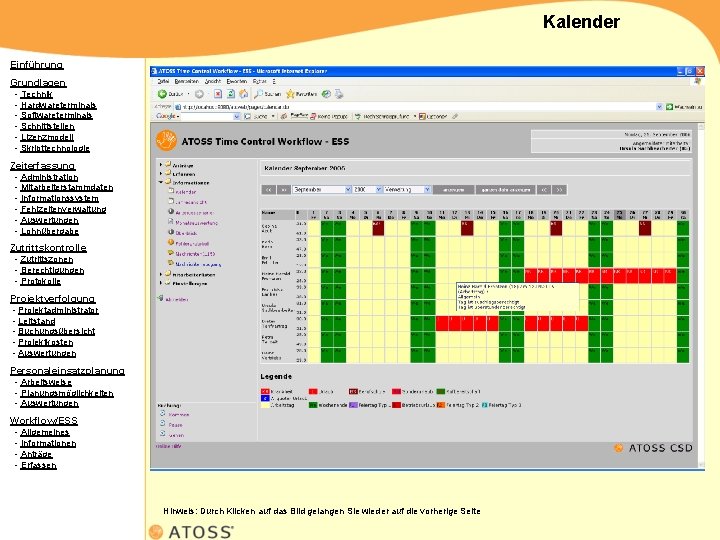This screenshot has height=540, width=720.
Task: Click the Informationen folder icon in the tree
Action: click(x=168, y=182)
